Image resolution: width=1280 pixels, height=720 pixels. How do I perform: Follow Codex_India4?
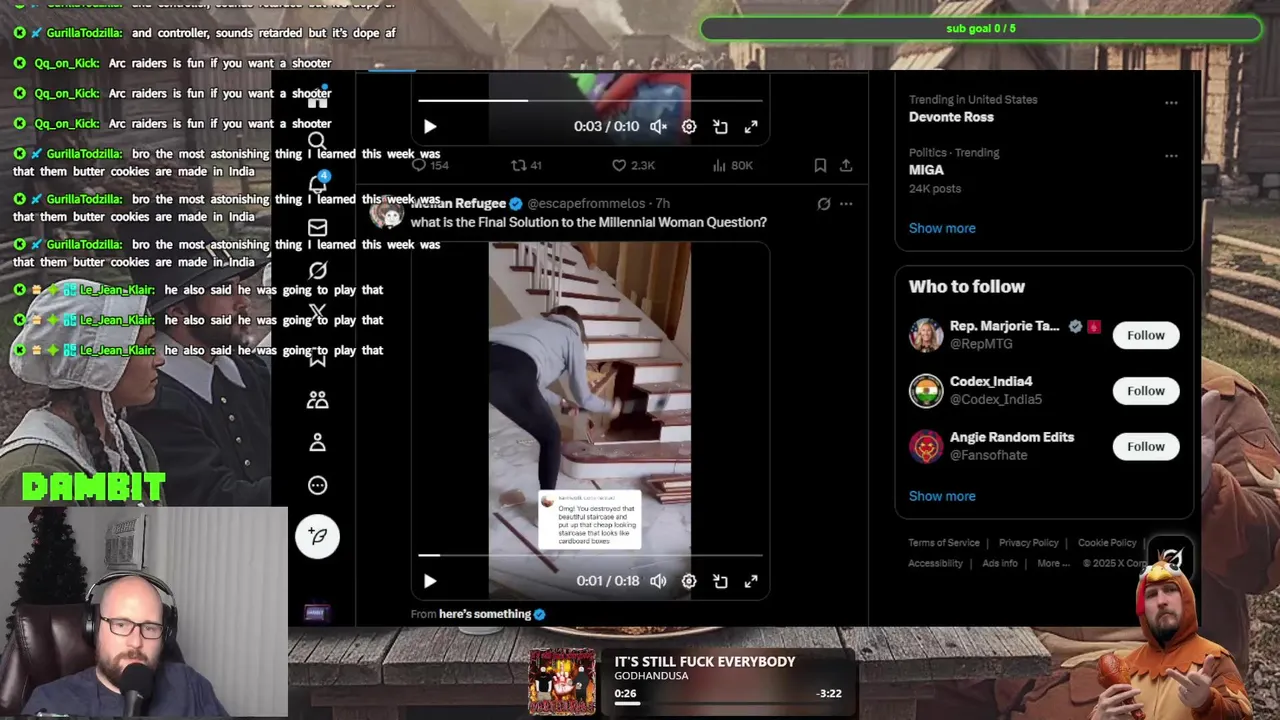[1146, 391]
